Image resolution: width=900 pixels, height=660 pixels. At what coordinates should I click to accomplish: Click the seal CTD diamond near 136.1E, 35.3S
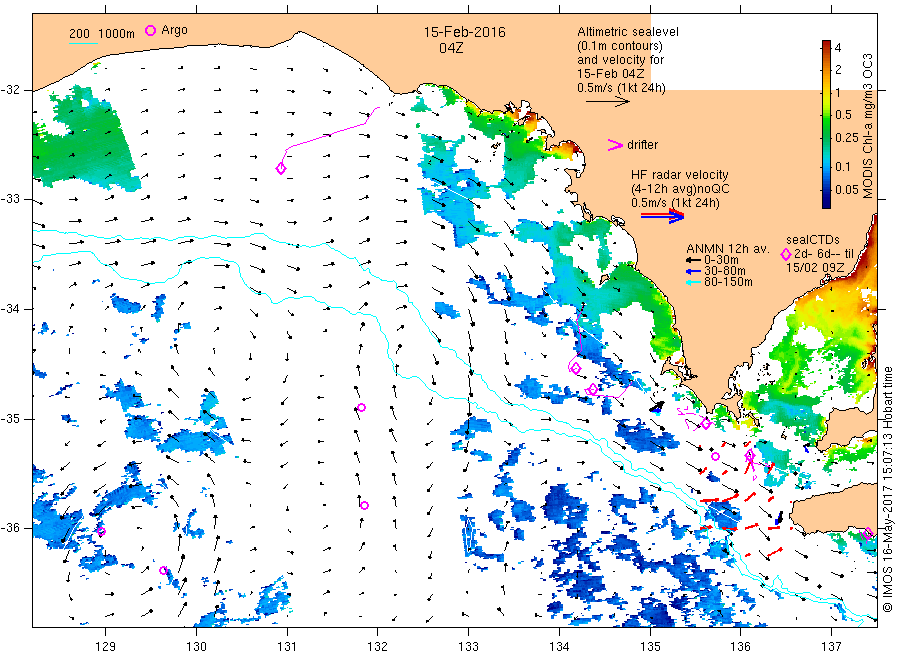(x=750, y=456)
